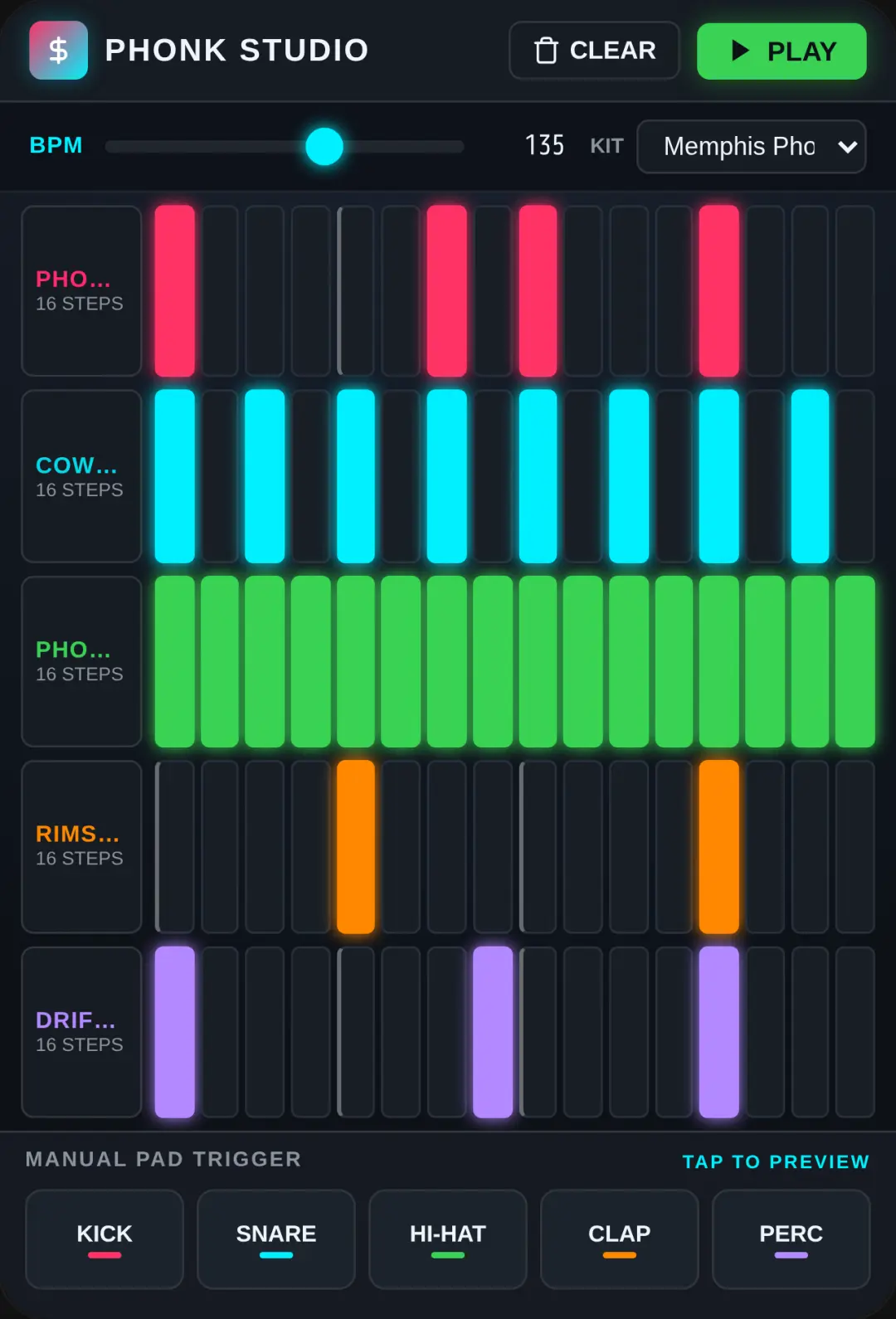The width and height of the screenshot is (896, 1319).
Task: Click the cyan BPM slider thumb
Action: click(x=324, y=147)
